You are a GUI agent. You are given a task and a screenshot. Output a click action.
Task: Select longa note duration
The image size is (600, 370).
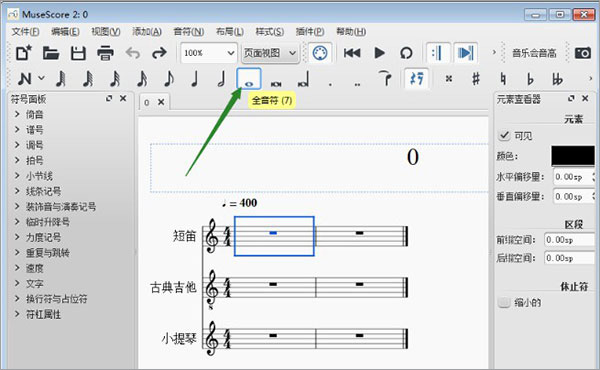click(x=303, y=79)
